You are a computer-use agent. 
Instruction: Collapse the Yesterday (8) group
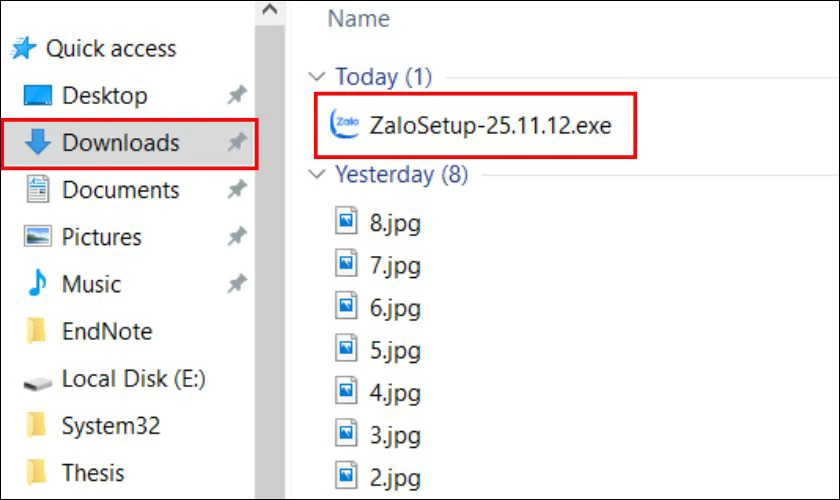pos(318,175)
